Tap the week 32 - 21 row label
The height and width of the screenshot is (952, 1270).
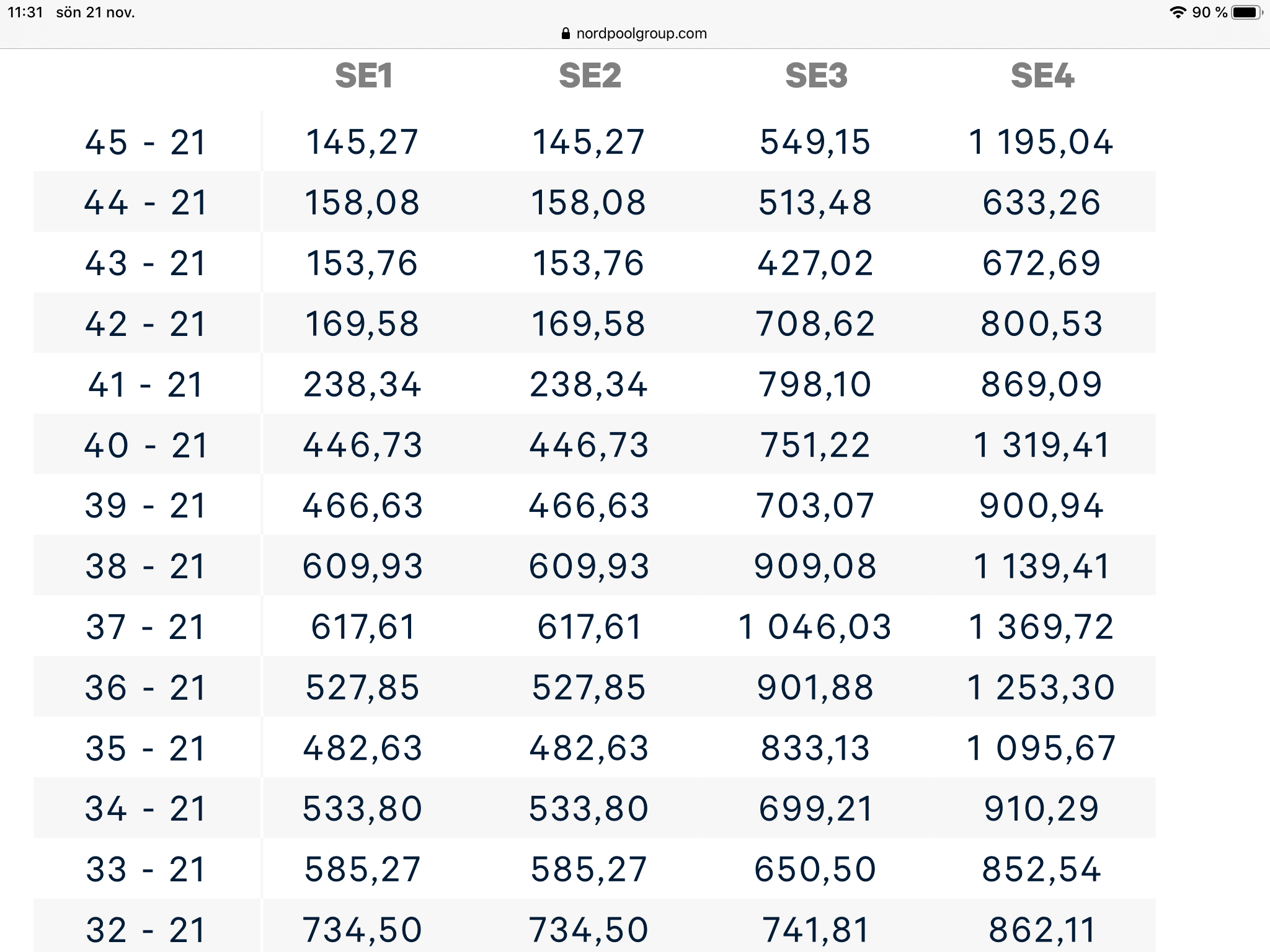pos(146,930)
